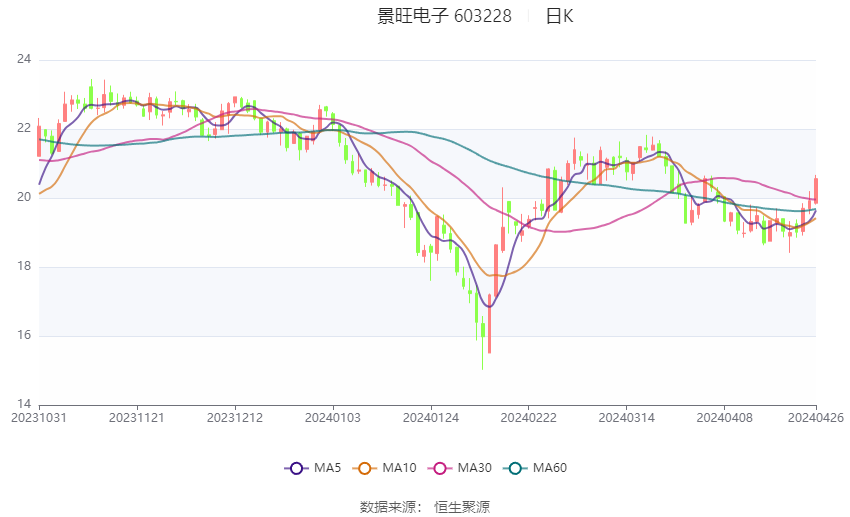Select the 日K chart type label
The image size is (850, 517).
[x=559, y=16]
